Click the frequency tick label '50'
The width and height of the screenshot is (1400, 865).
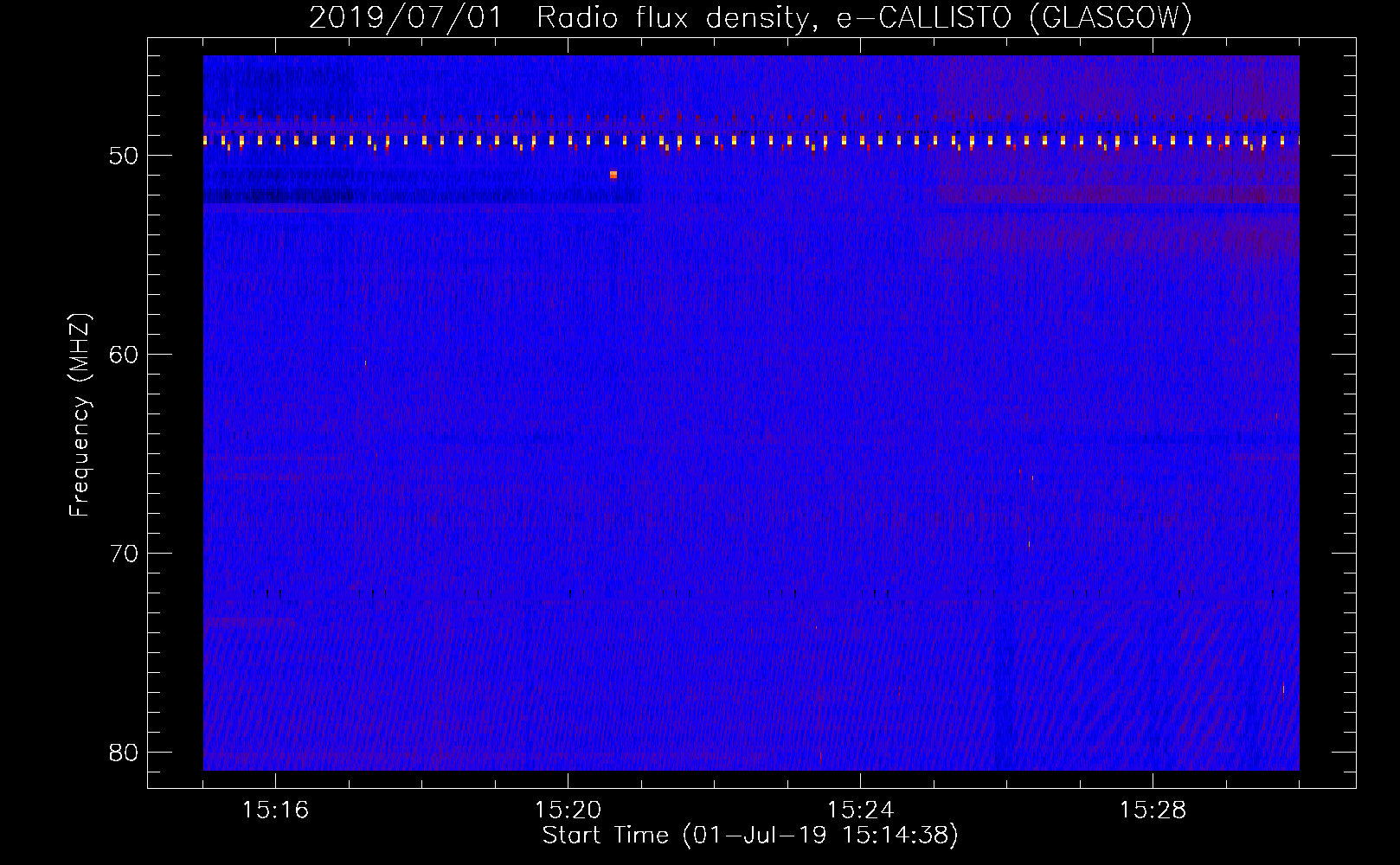[124, 156]
